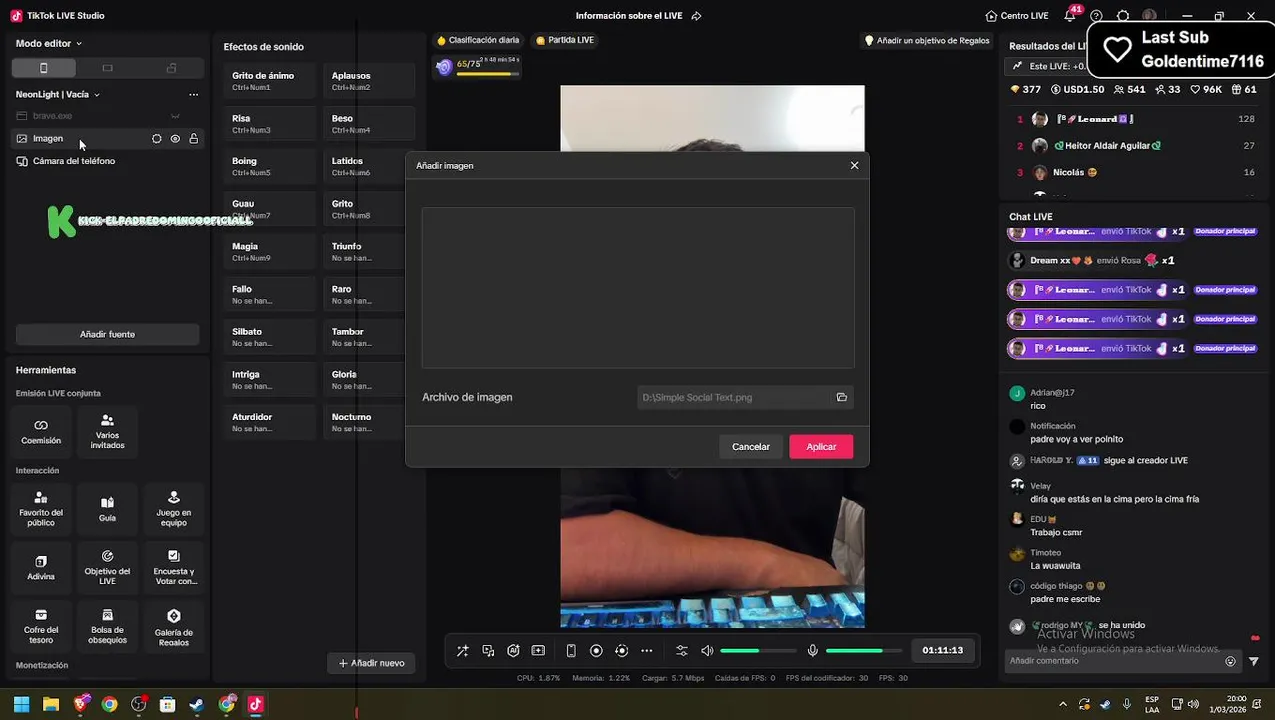This screenshot has width=1275, height=720.
Task: Open the Galería de Regalos tool
Action: click(173, 627)
